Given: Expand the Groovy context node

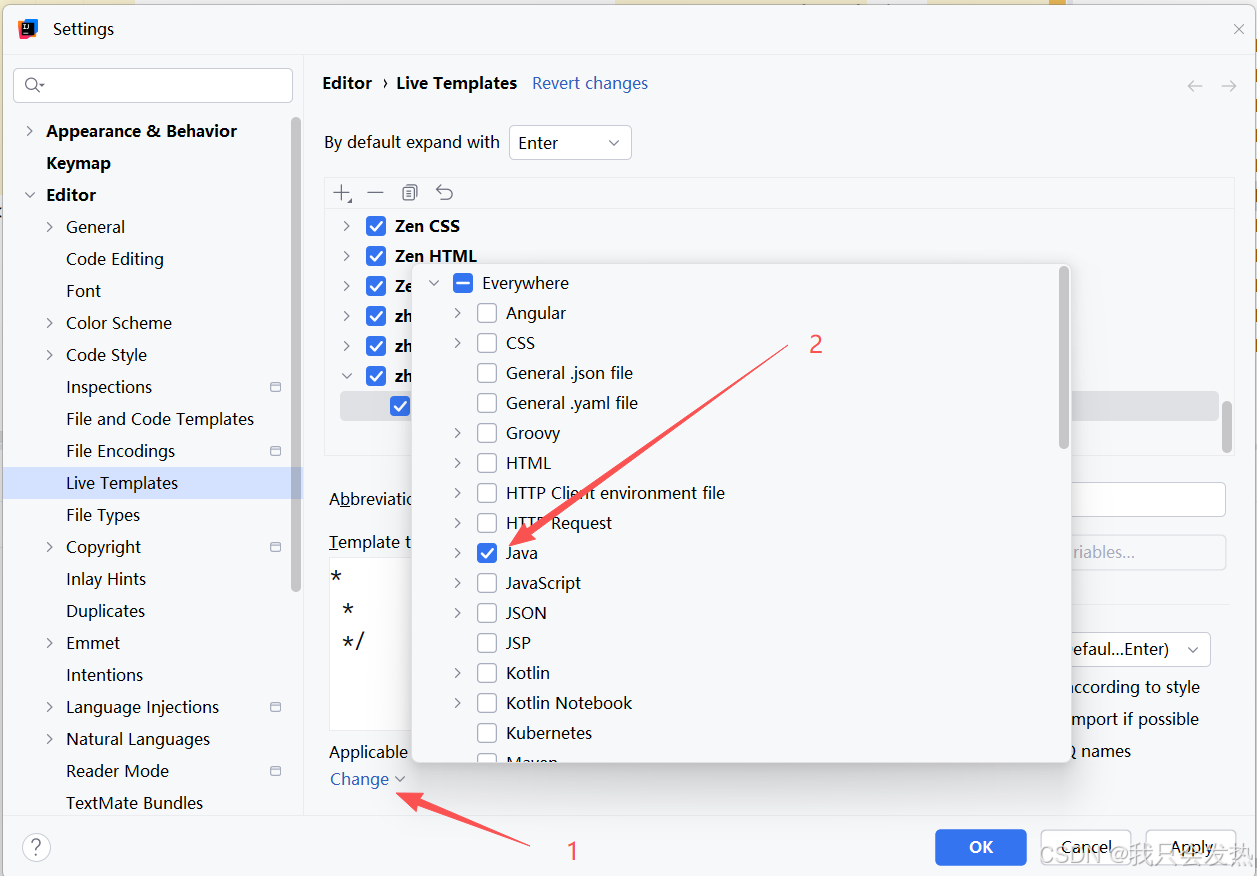Looking at the screenshot, I should 458,433.
